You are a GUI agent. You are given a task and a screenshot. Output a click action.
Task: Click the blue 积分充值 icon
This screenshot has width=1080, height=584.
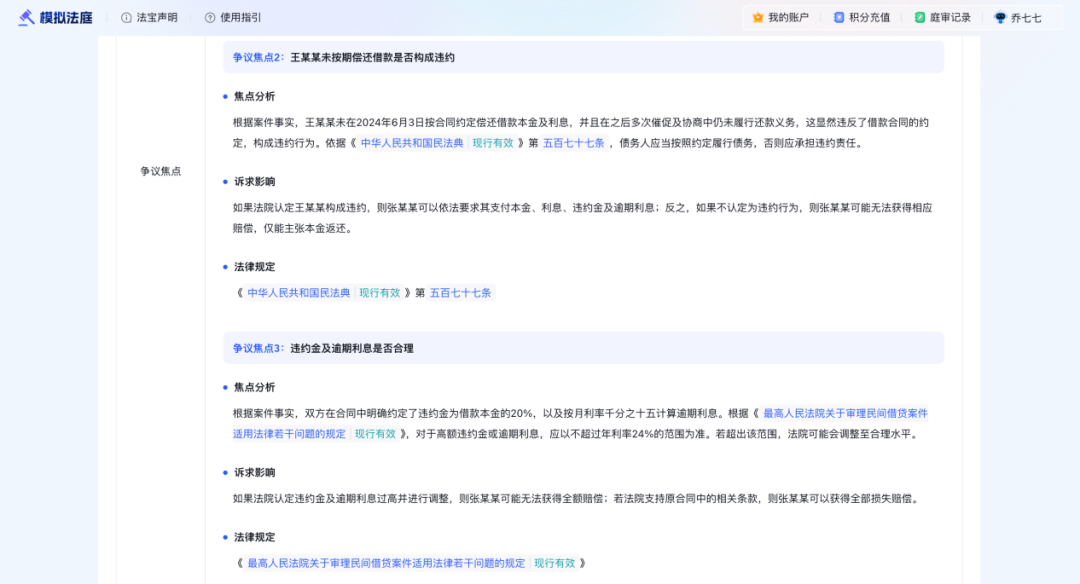click(x=839, y=18)
